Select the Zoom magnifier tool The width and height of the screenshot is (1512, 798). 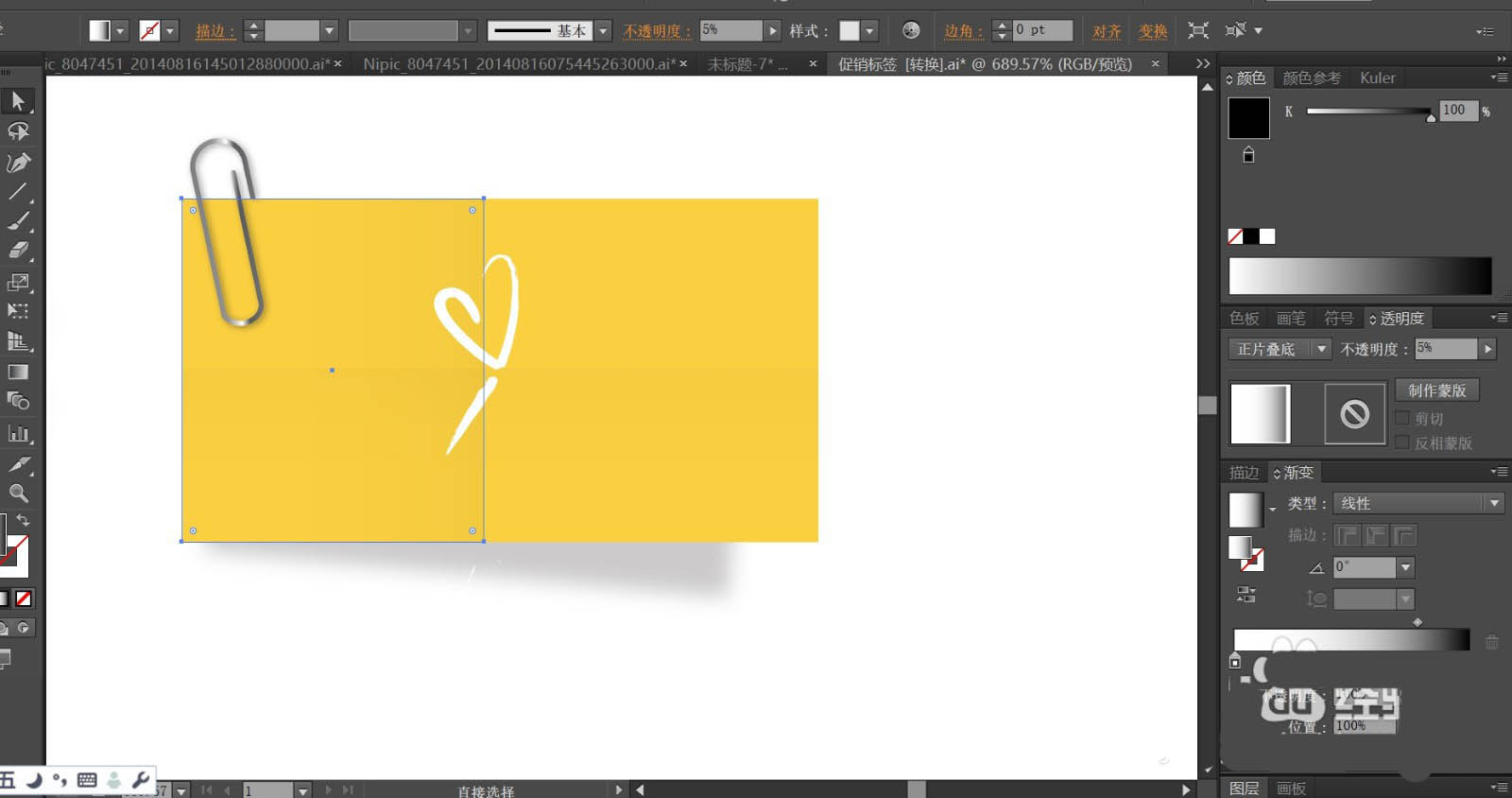point(18,494)
